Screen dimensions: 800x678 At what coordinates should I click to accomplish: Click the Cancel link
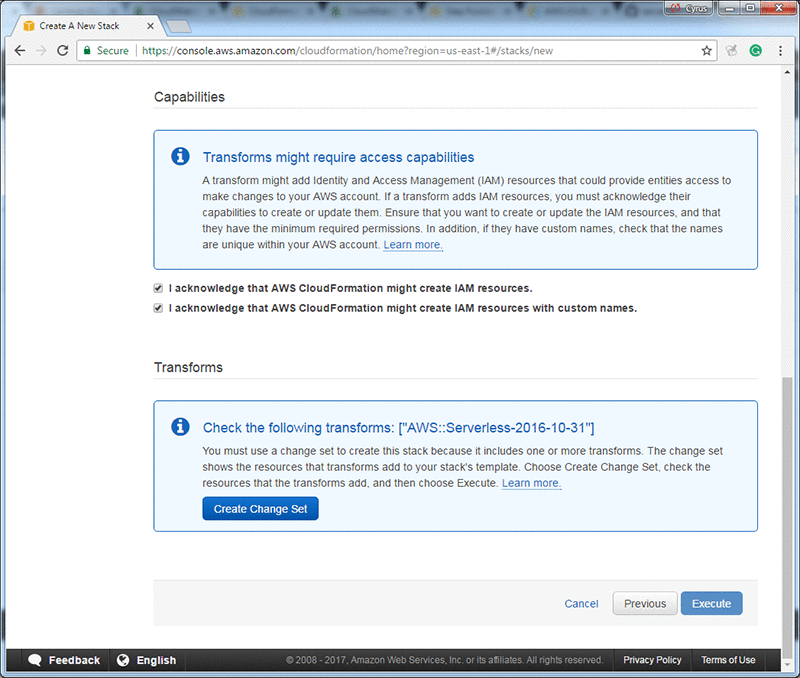click(581, 604)
